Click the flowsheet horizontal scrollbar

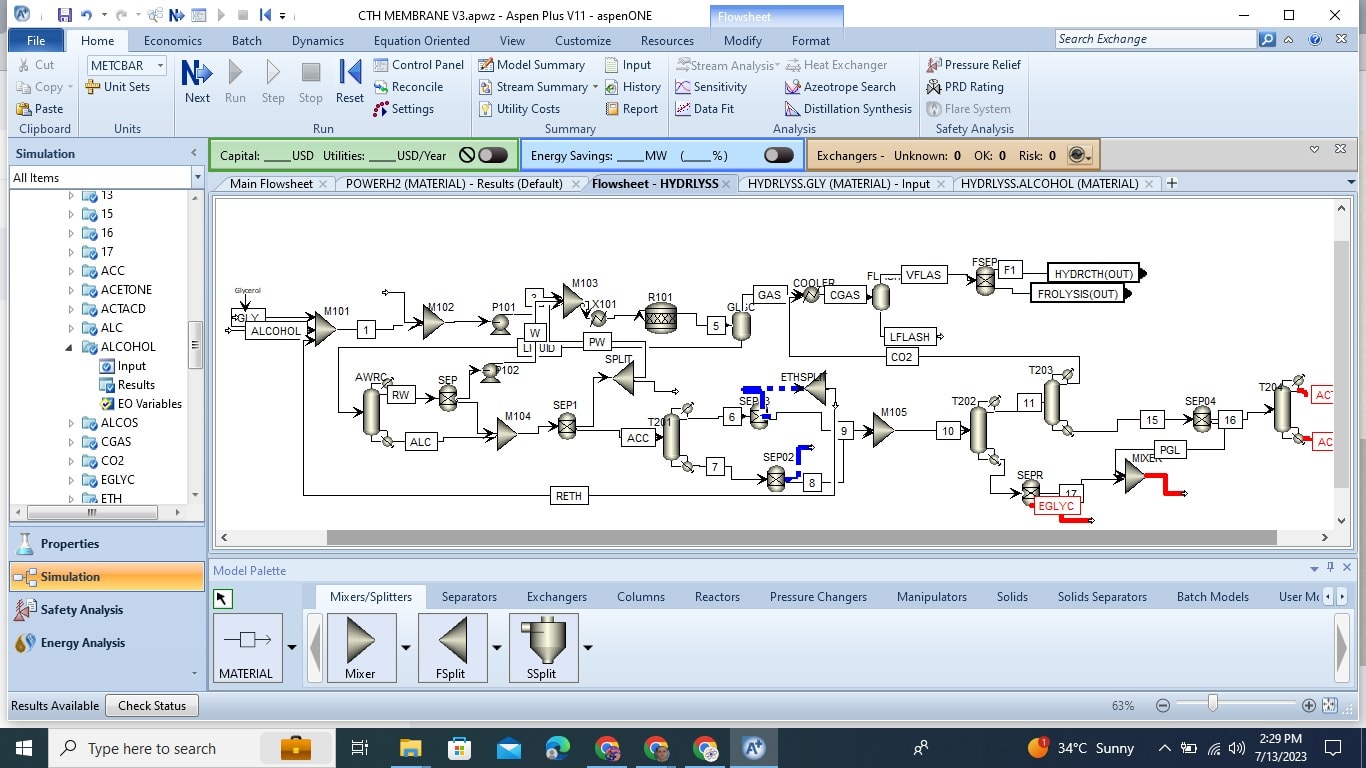coord(801,538)
